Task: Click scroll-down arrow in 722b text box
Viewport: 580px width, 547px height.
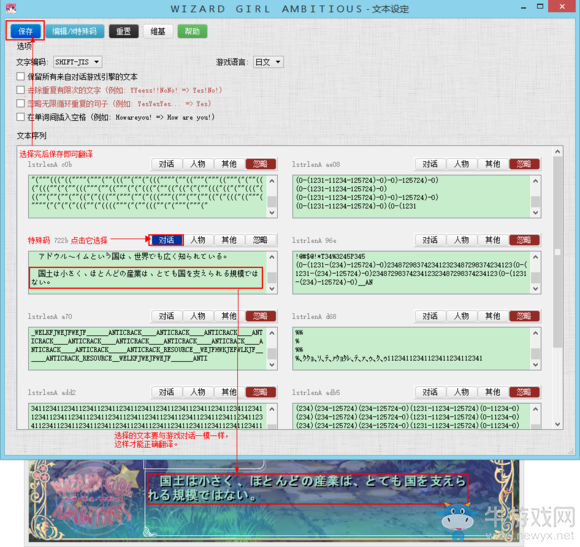Action: 272,289
